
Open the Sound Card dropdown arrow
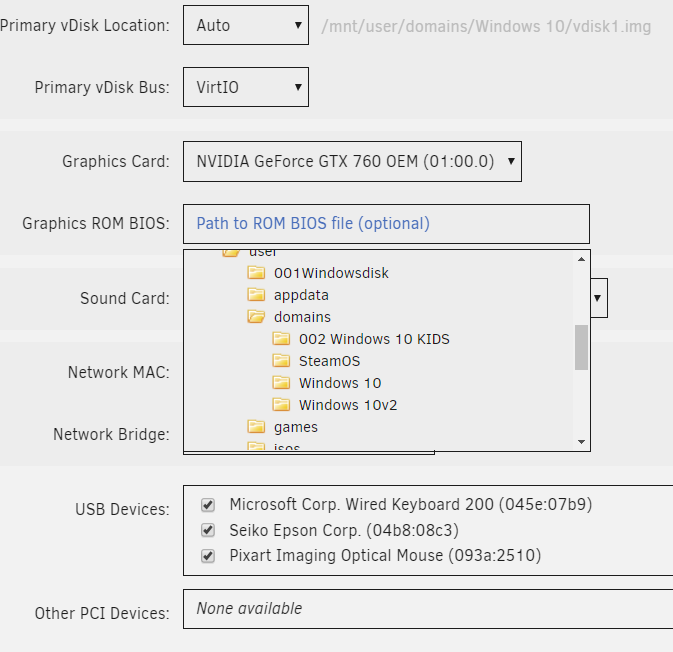[597, 298]
